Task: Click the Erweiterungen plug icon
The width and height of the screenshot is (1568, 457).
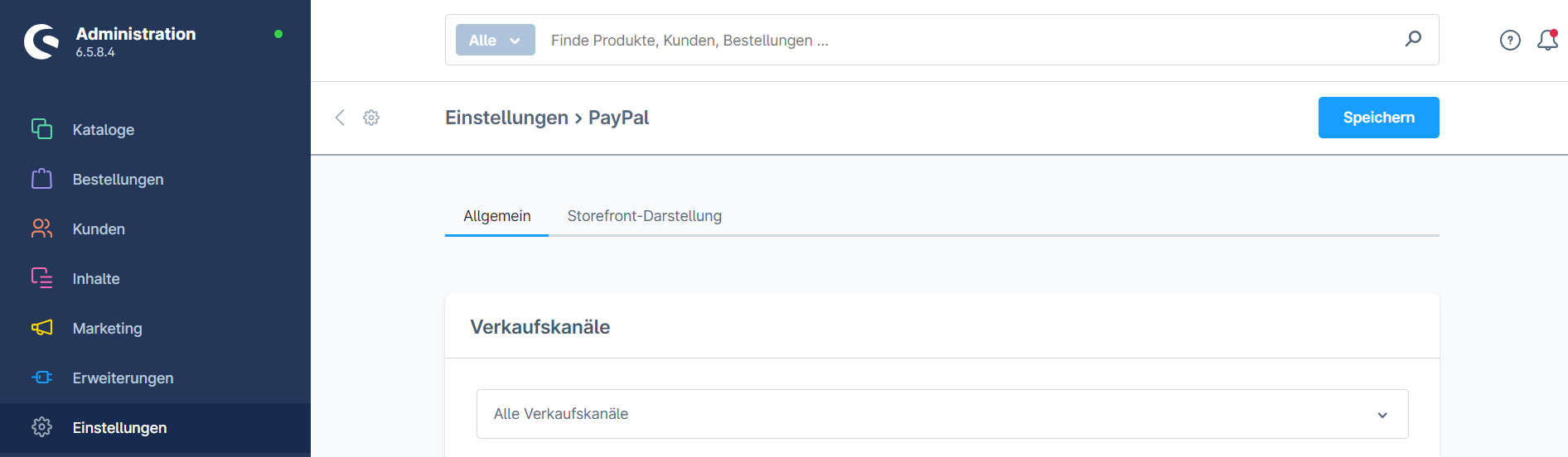Action: [x=41, y=378]
